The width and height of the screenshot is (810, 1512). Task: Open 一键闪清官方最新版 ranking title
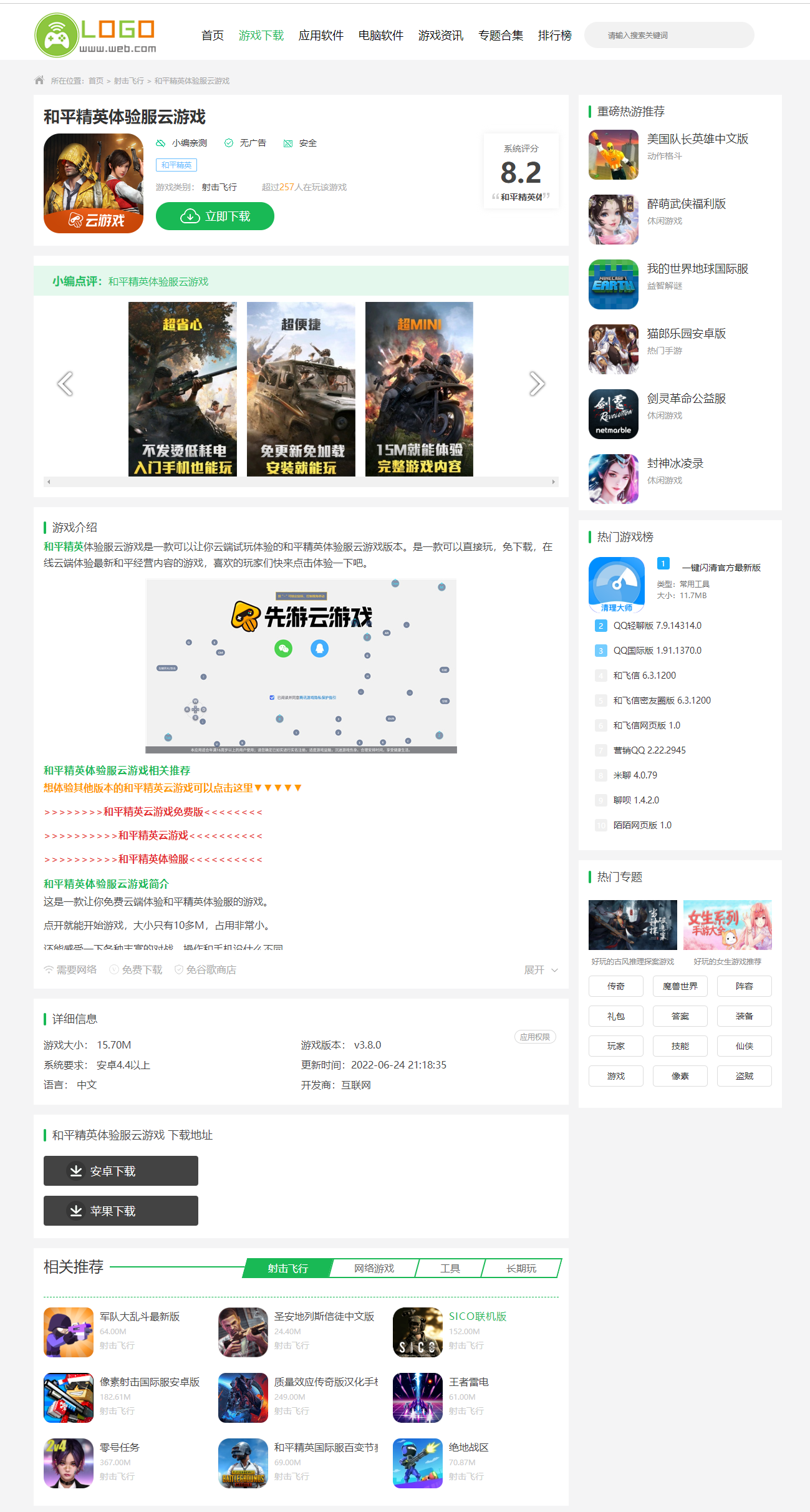[x=721, y=568]
